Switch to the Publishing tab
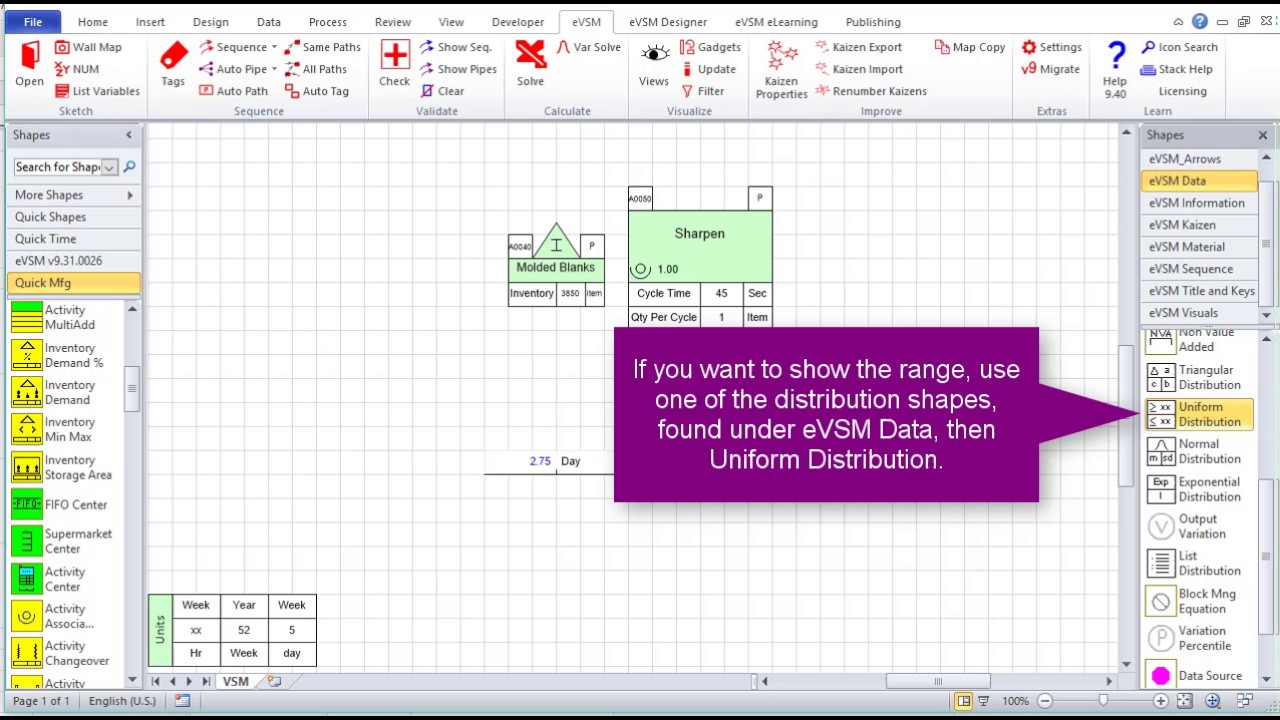This screenshot has height=720, width=1280. pyautogui.click(x=873, y=22)
